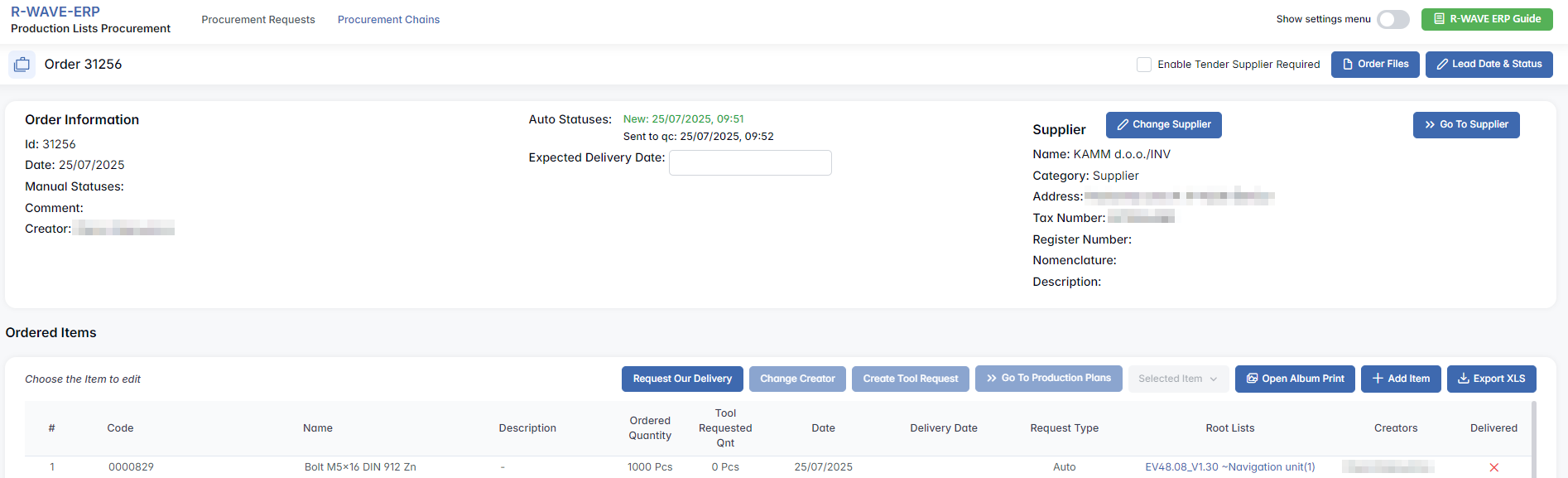Open root list EV48.08_V1.30 Navigation unit link
1568x478 pixels.
pos(1229,467)
